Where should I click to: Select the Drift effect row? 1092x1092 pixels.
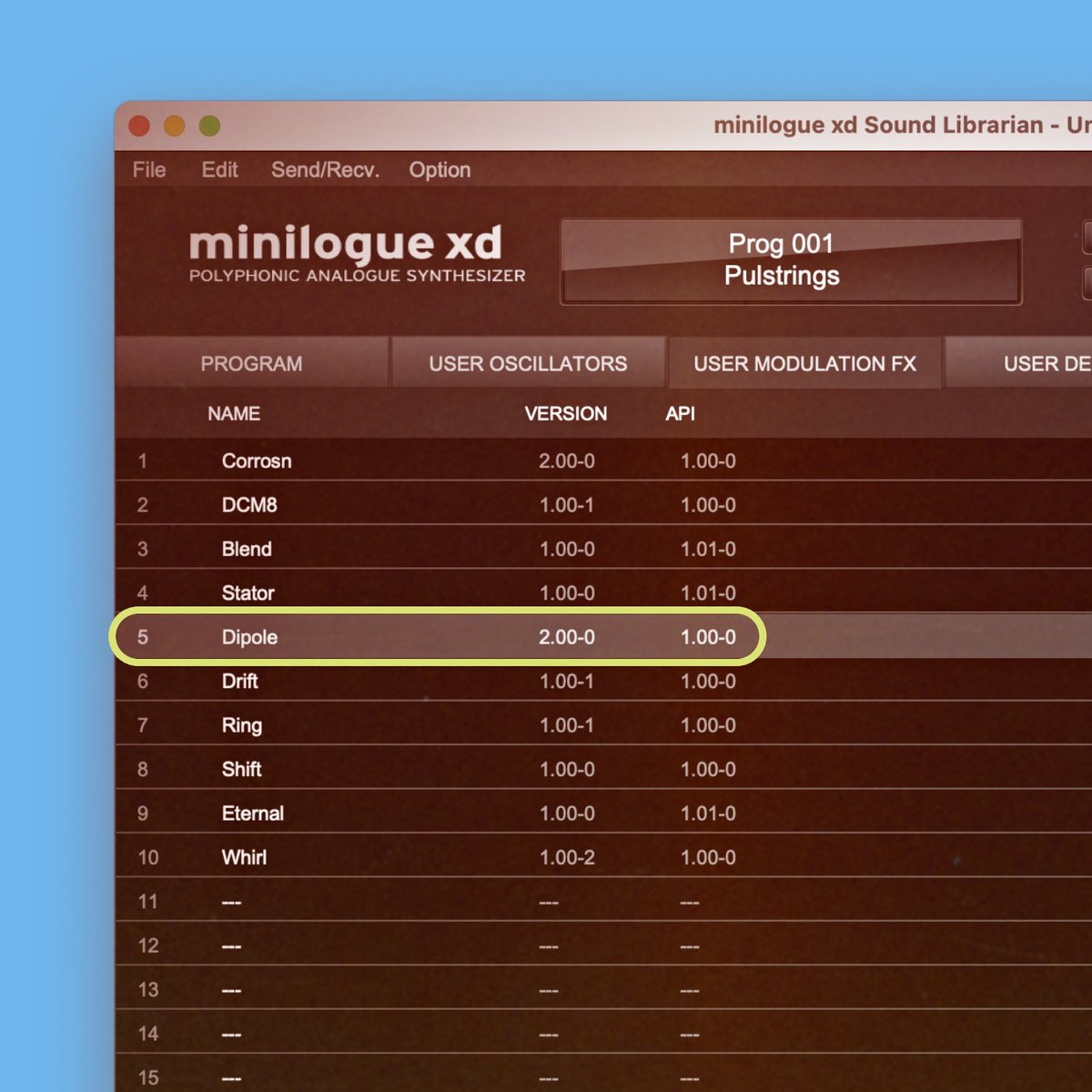[603, 681]
